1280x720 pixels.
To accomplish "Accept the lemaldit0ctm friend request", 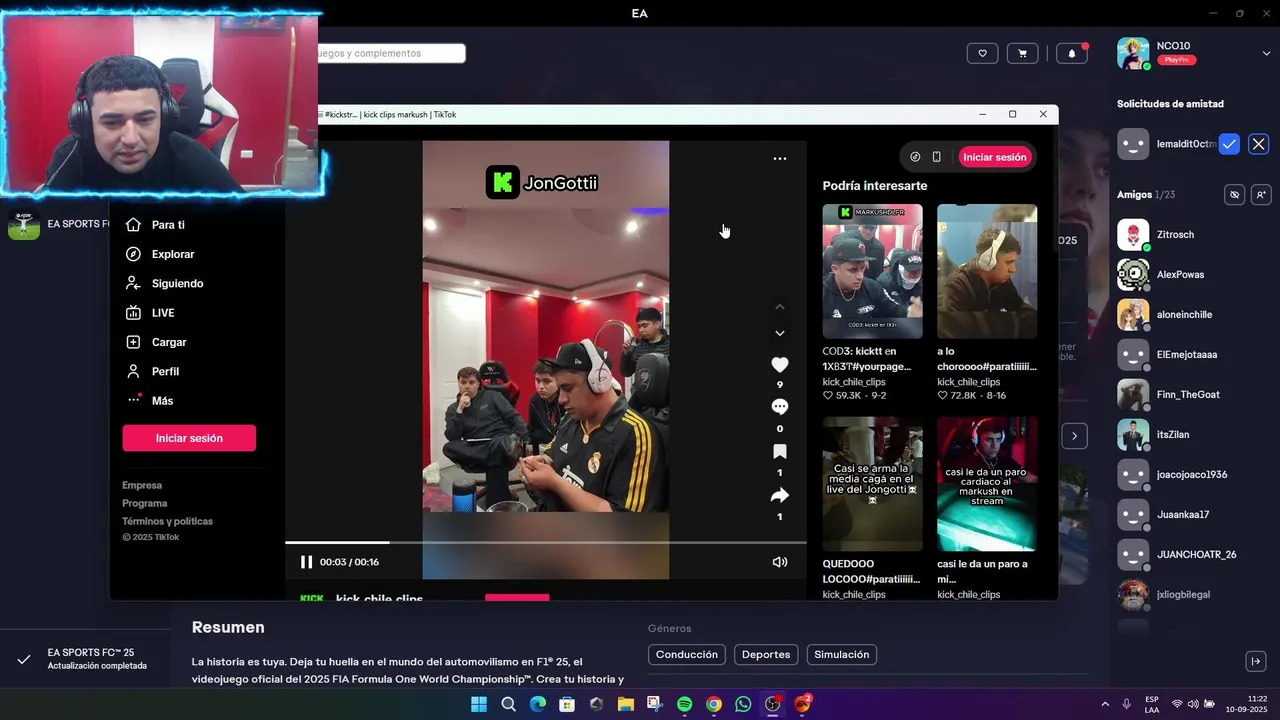I will click(x=1229, y=144).
